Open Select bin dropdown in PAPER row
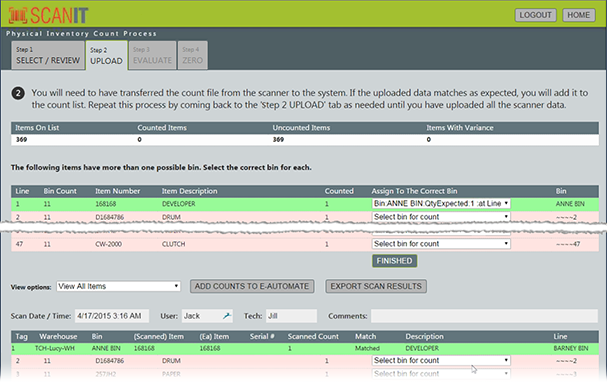607x382 pixels. (x=441, y=373)
